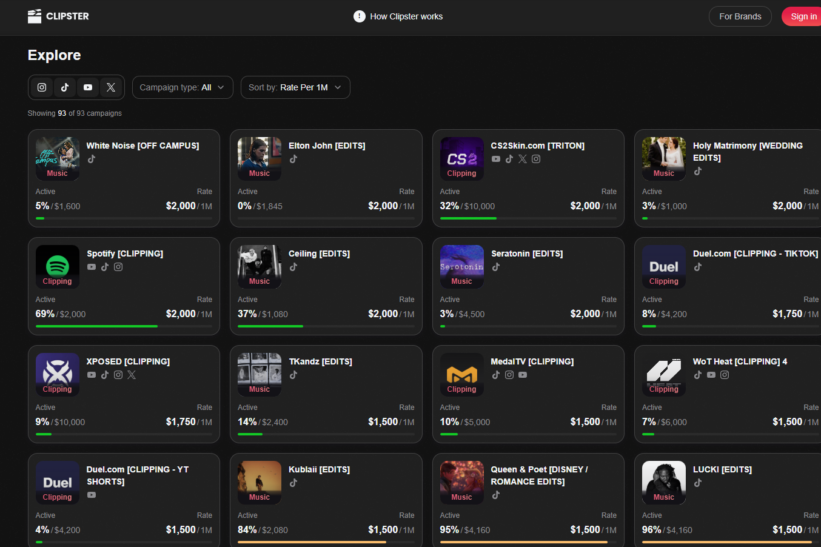Click the Spotify card progress bar
The height and width of the screenshot is (547, 821).
tap(124, 326)
